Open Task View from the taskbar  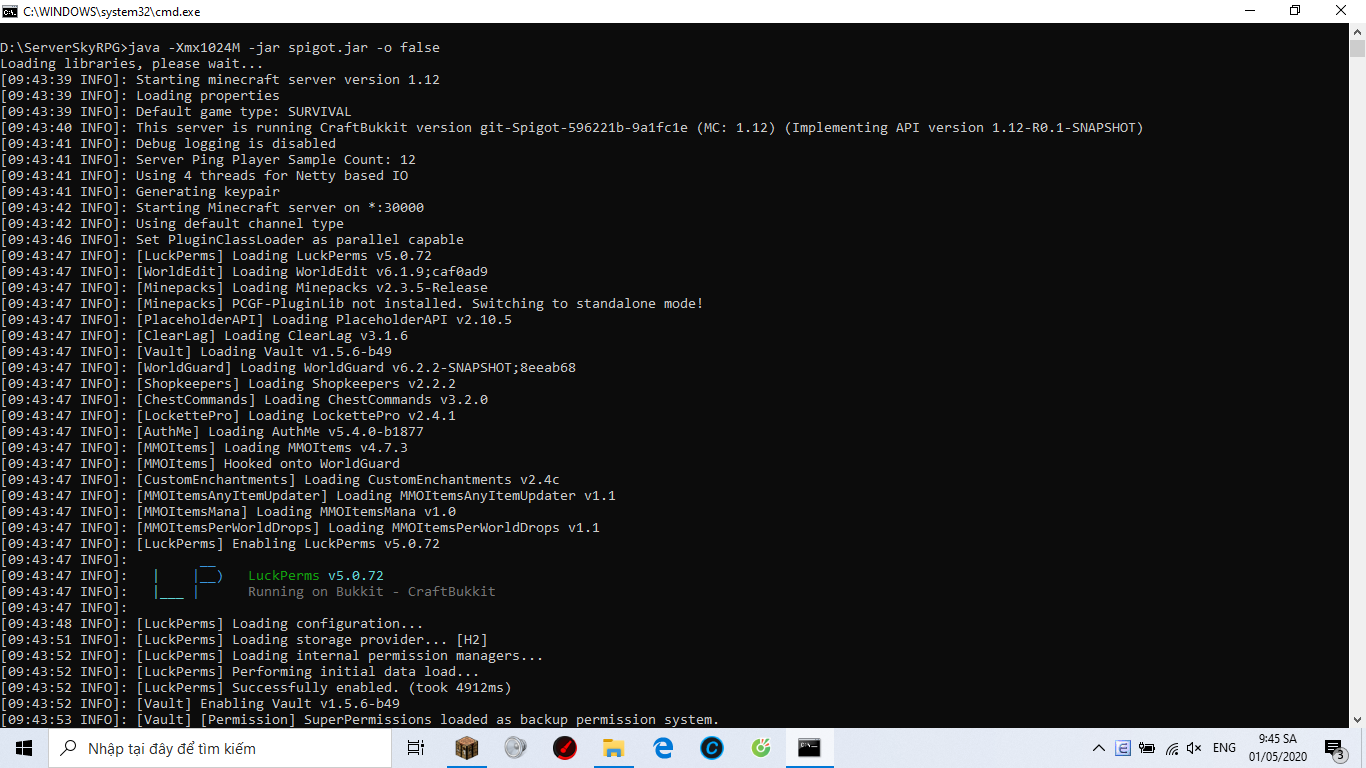pyautogui.click(x=416, y=748)
